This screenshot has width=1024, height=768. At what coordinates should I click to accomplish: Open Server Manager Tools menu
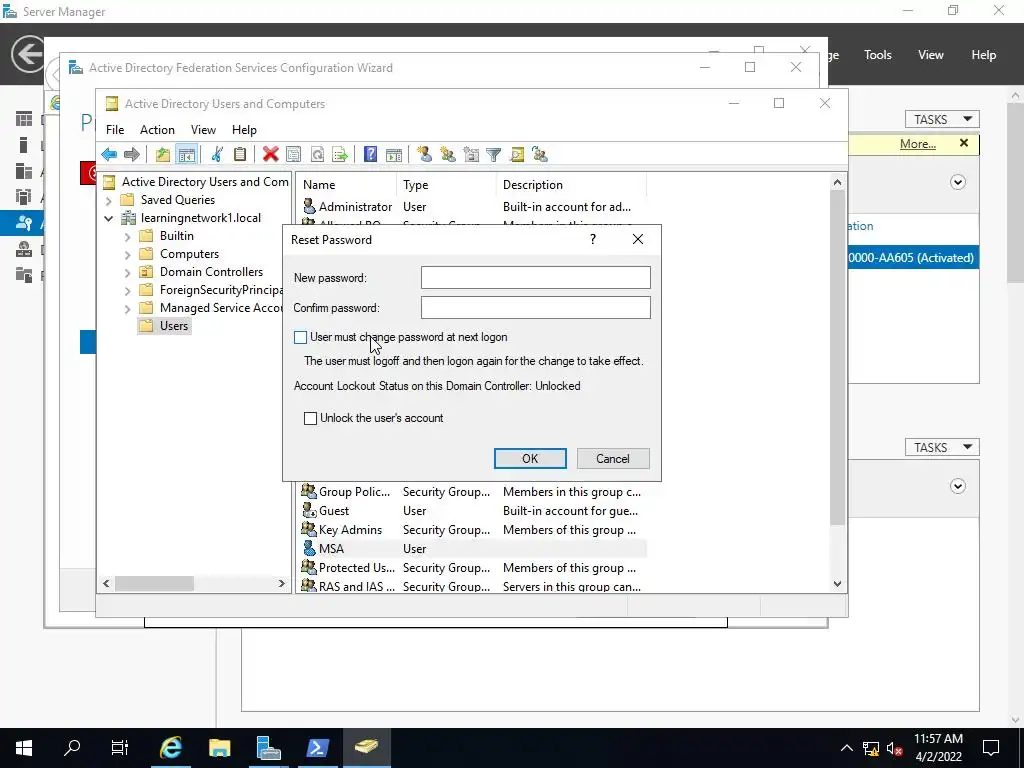tap(877, 55)
